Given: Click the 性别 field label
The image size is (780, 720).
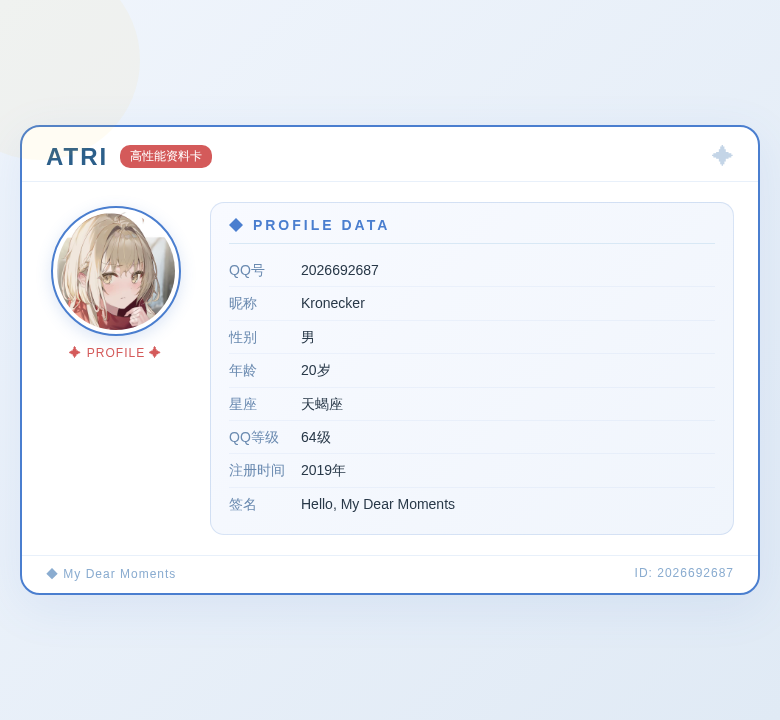Looking at the screenshot, I should point(243,337).
